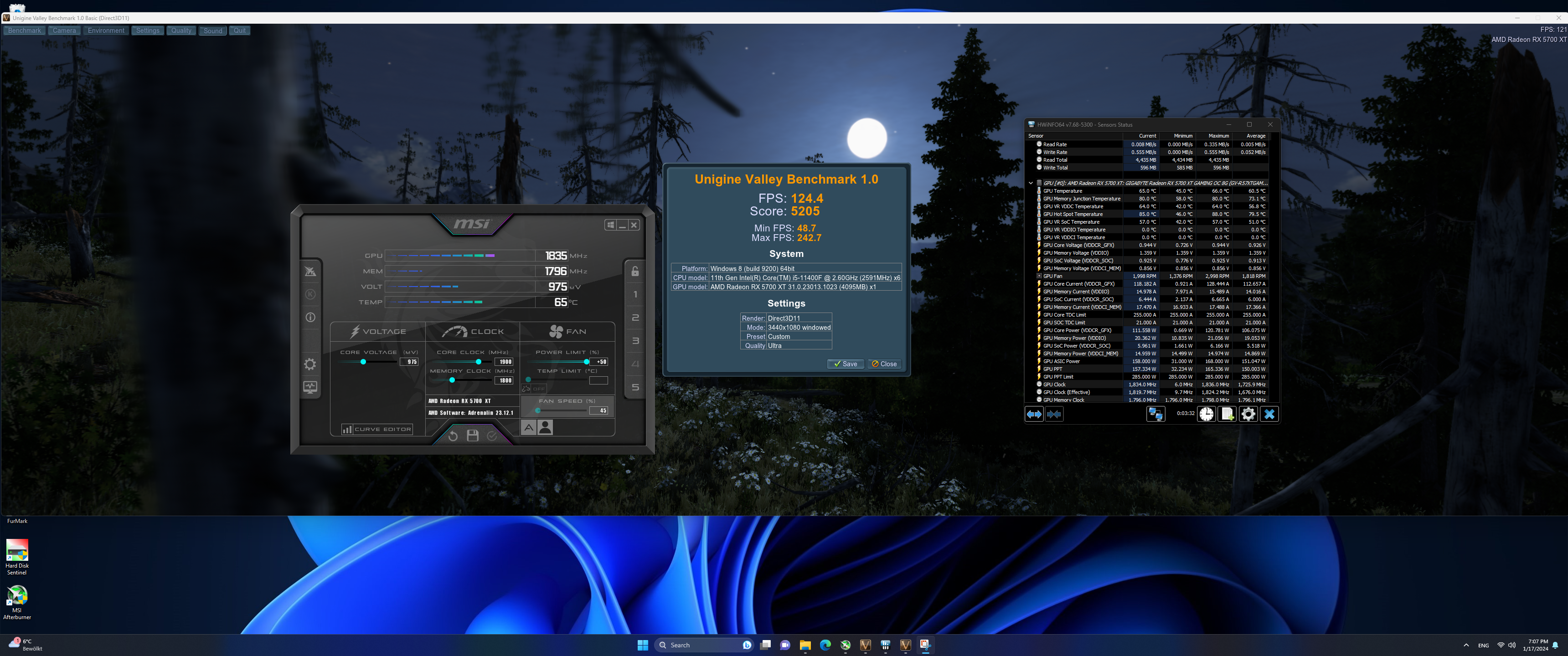Click HWiNFO expand columns arrows icon
This screenshot has height=656, width=1568.
pyautogui.click(x=1034, y=414)
